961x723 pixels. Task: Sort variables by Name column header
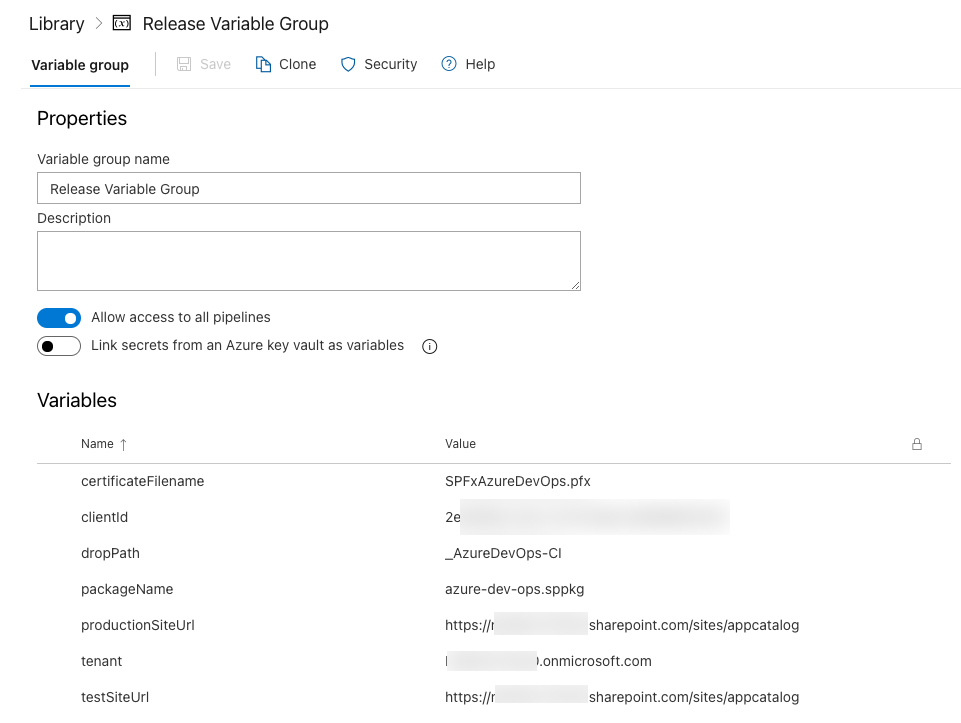click(98, 444)
